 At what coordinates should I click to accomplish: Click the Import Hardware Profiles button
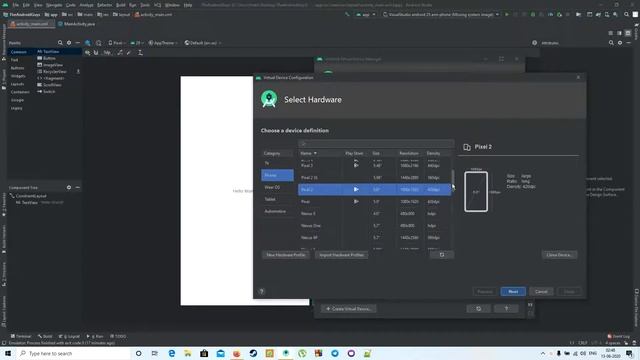(x=342, y=255)
